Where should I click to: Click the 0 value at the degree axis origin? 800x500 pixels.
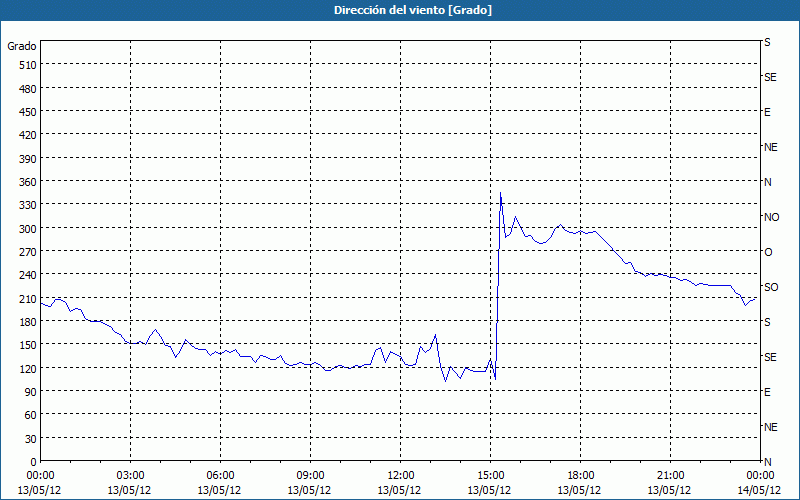[x=34, y=462]
